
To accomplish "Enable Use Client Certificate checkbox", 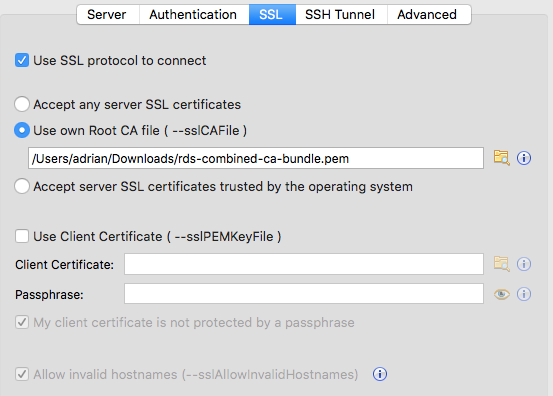I will tap(22, 236).
